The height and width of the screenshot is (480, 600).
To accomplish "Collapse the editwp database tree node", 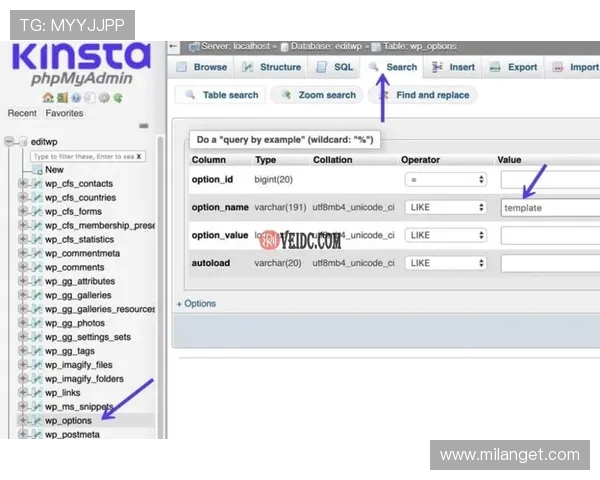I will coord(10,142).
